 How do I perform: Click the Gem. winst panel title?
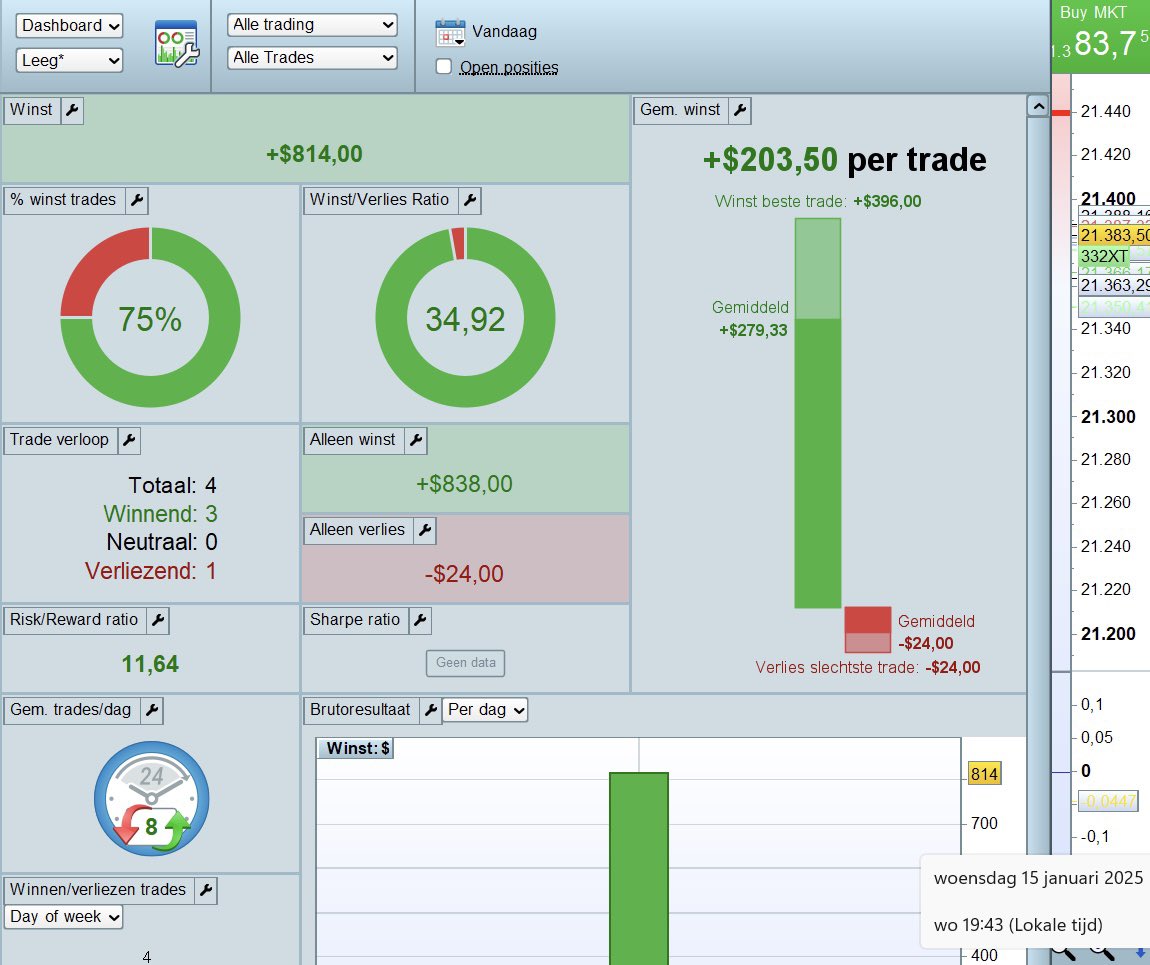pos(681,110)
